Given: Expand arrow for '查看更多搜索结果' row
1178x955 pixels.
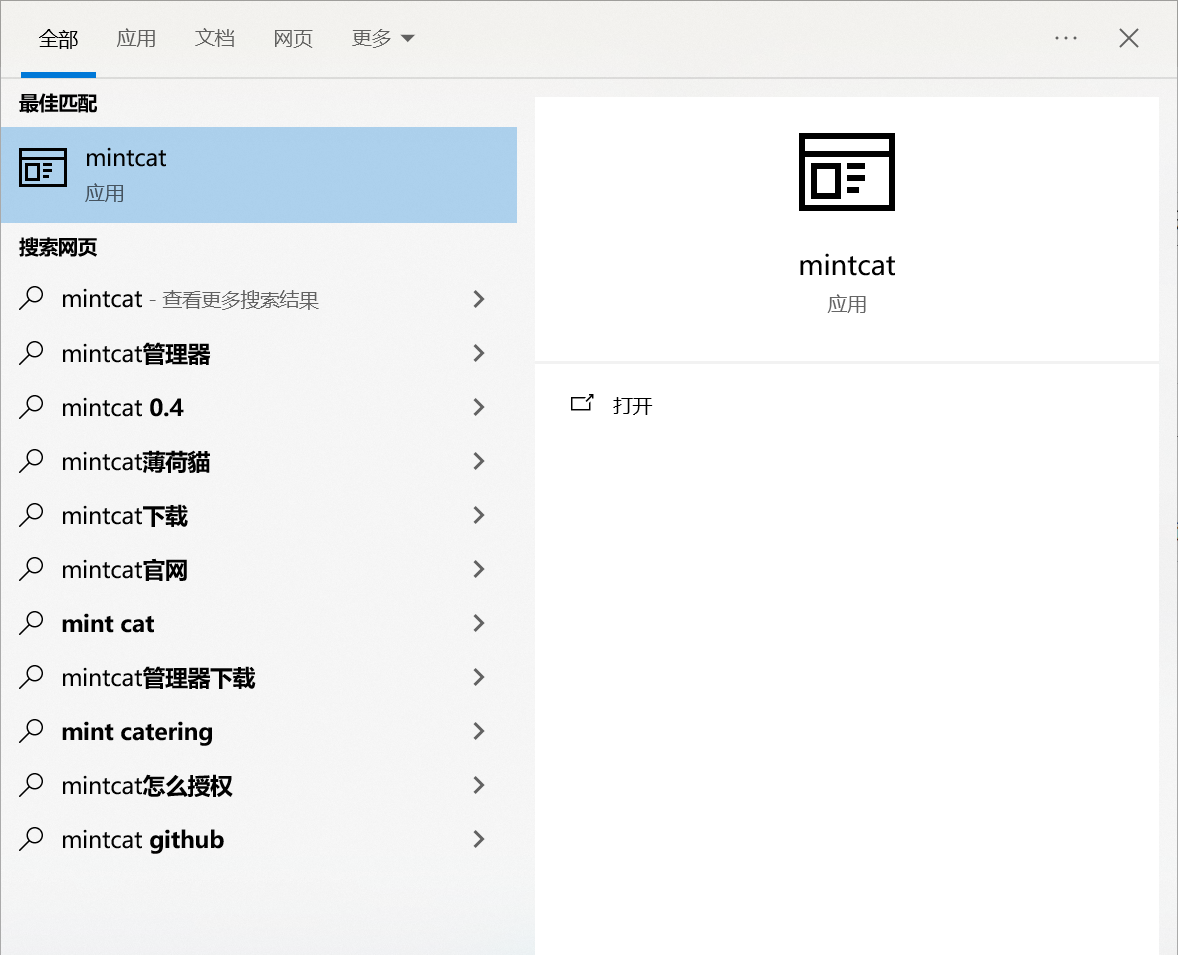Looking at the screenshot, I should coord(479,299).
